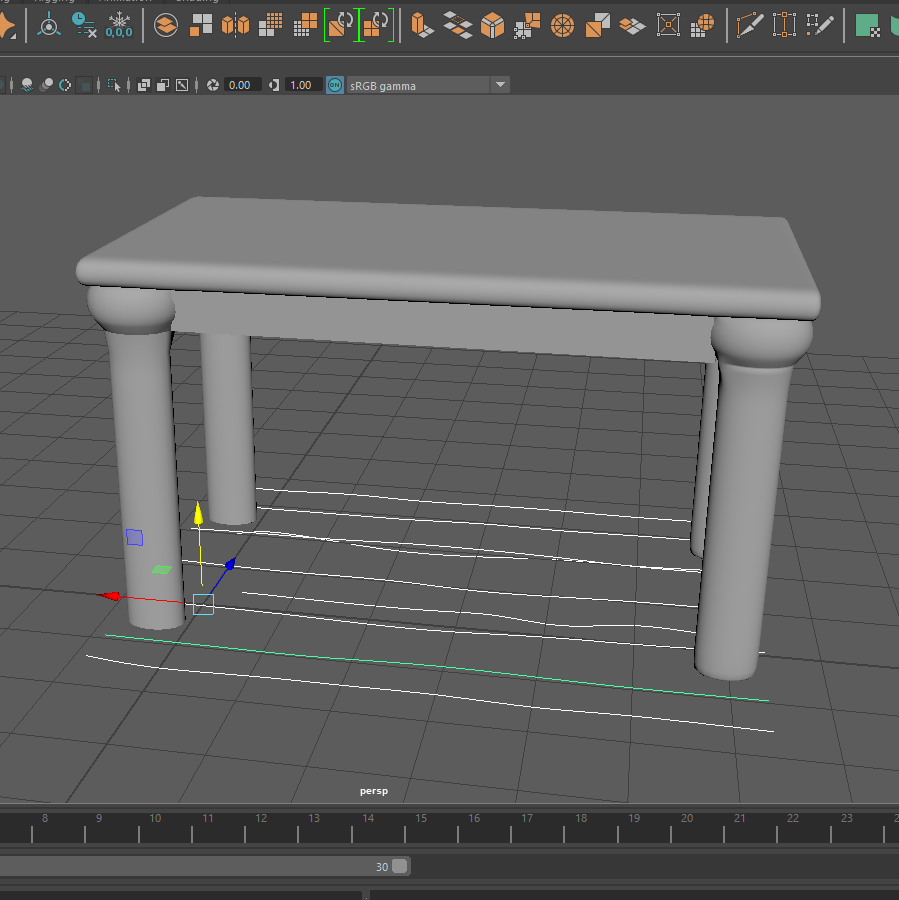Select the Insert Edge Loop tool
Screen dimensions: 899x900
point(784,25)
